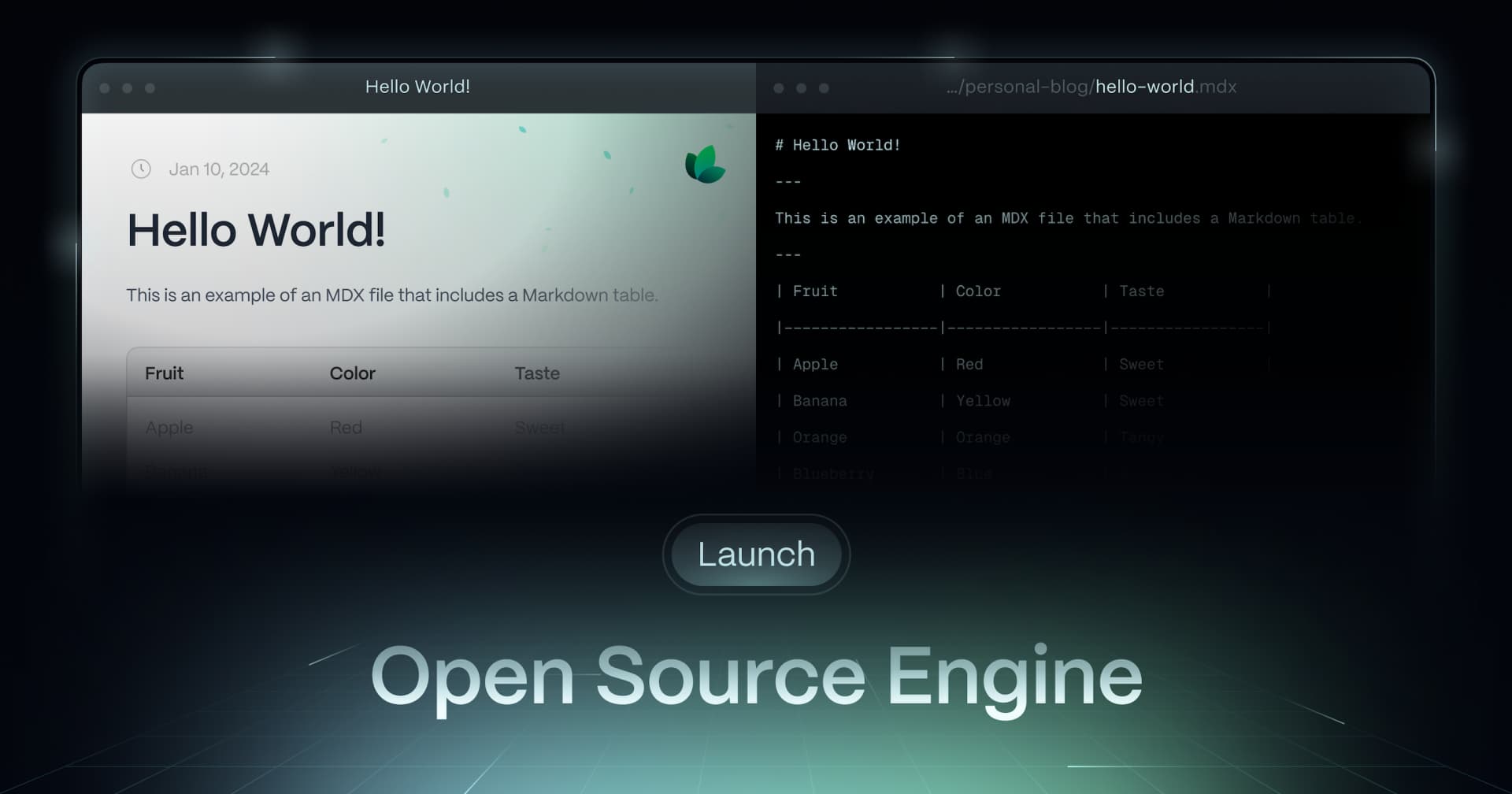
Task: Select the Color column header in rendered table
Action: (352, 373)
